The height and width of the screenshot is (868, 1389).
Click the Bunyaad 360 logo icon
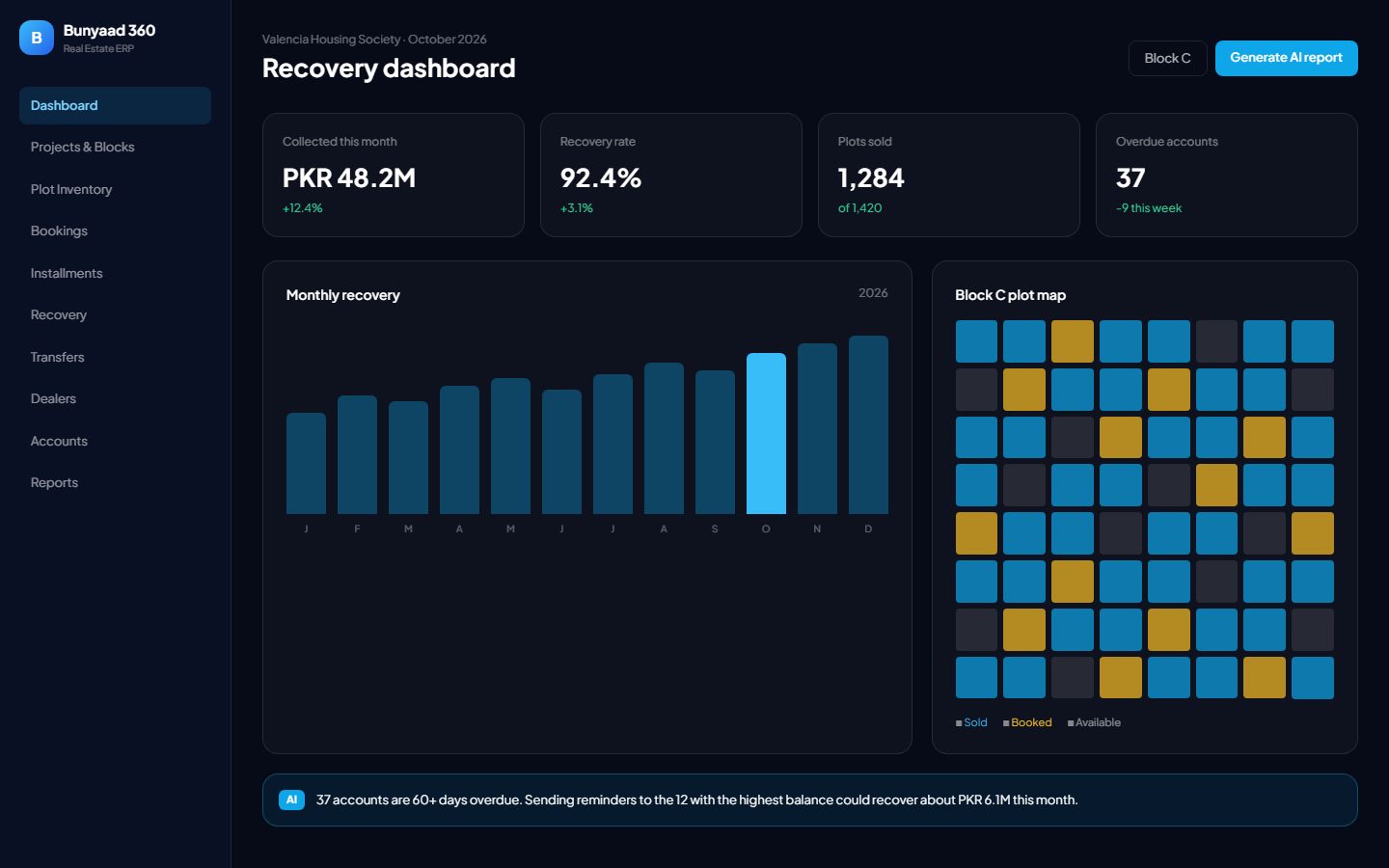[37, 38]
